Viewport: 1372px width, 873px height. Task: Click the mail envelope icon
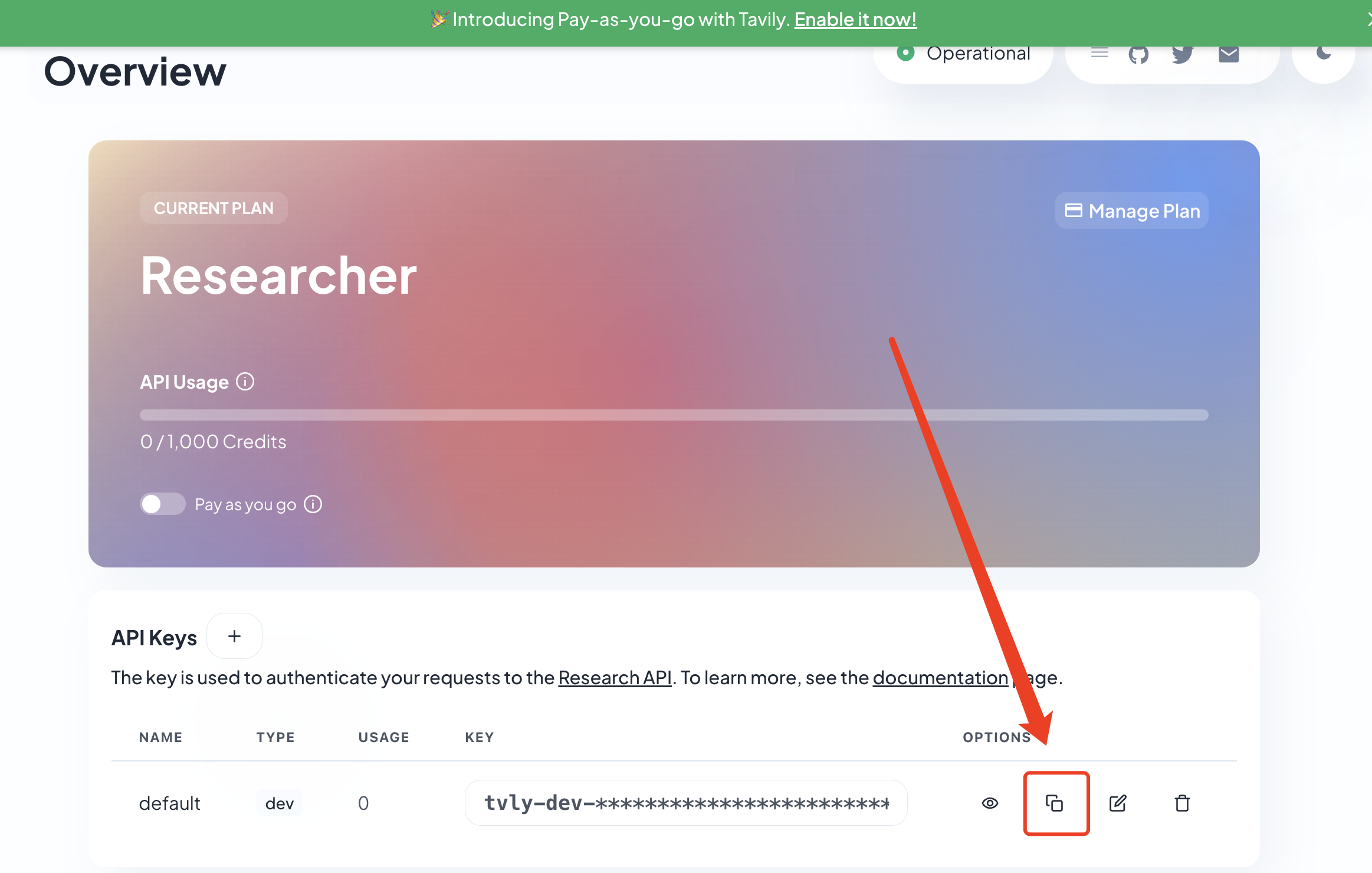tap(1229, 55)
